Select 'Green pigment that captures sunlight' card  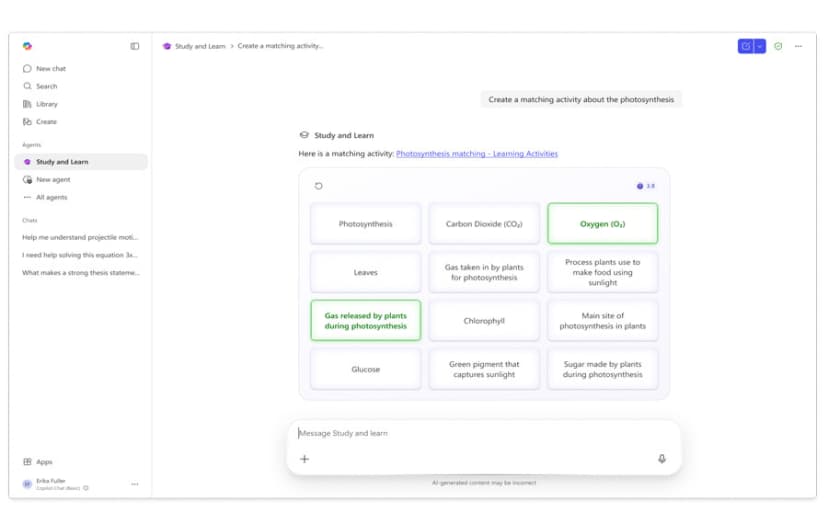point(484,369)
